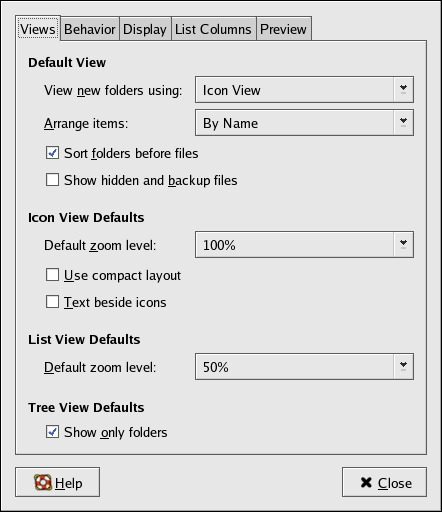The width and height of the screenshot is (442, 512).
Task: Switch to the Behavior tab
Action: pos(90,29)
